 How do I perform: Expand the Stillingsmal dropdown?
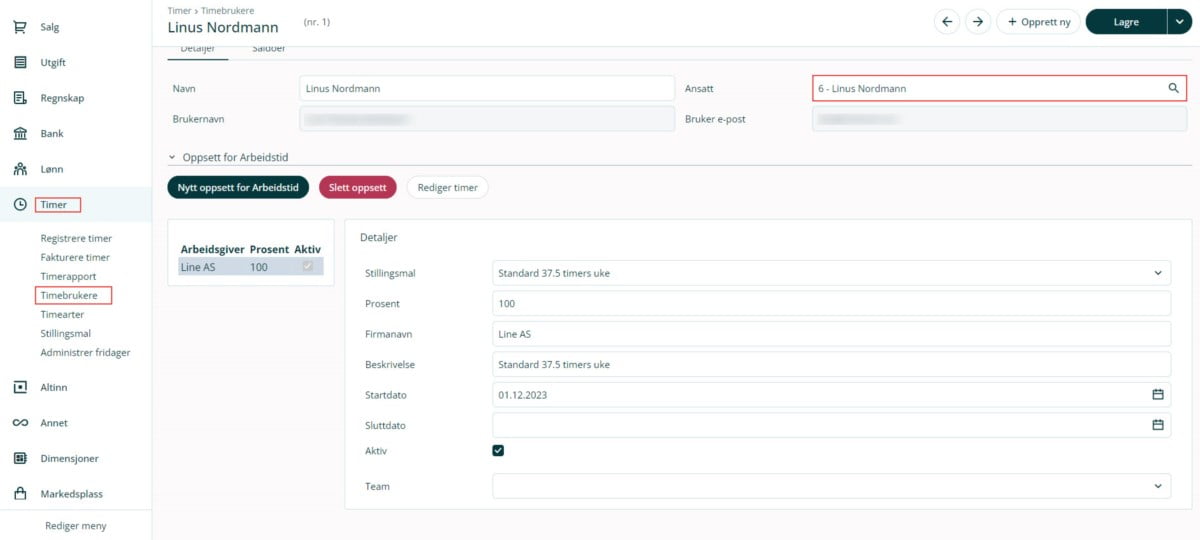coord(1158,273)
